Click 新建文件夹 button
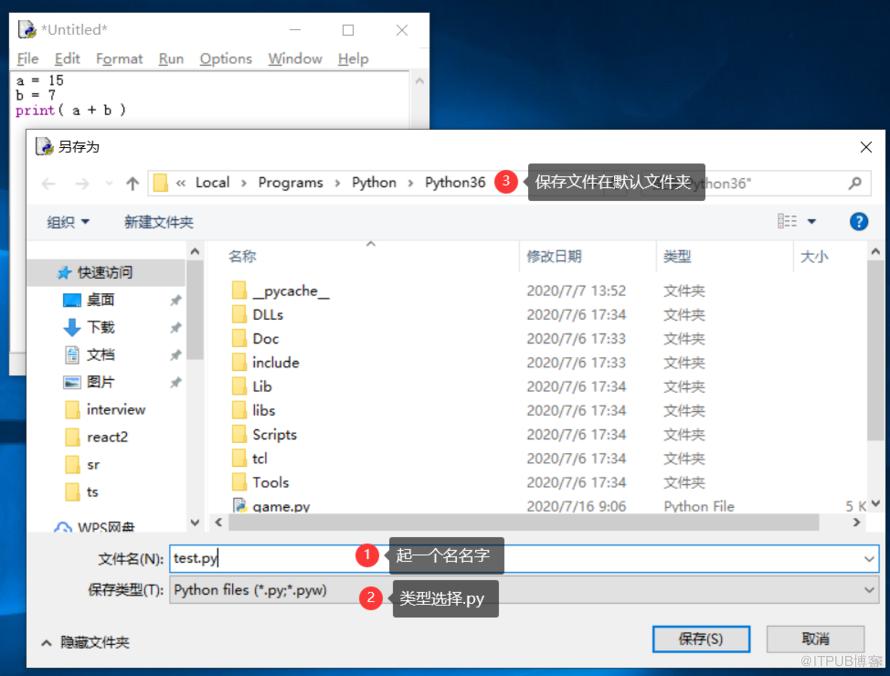The width and height of the screenshot is (890, 676). pos(158,222)
